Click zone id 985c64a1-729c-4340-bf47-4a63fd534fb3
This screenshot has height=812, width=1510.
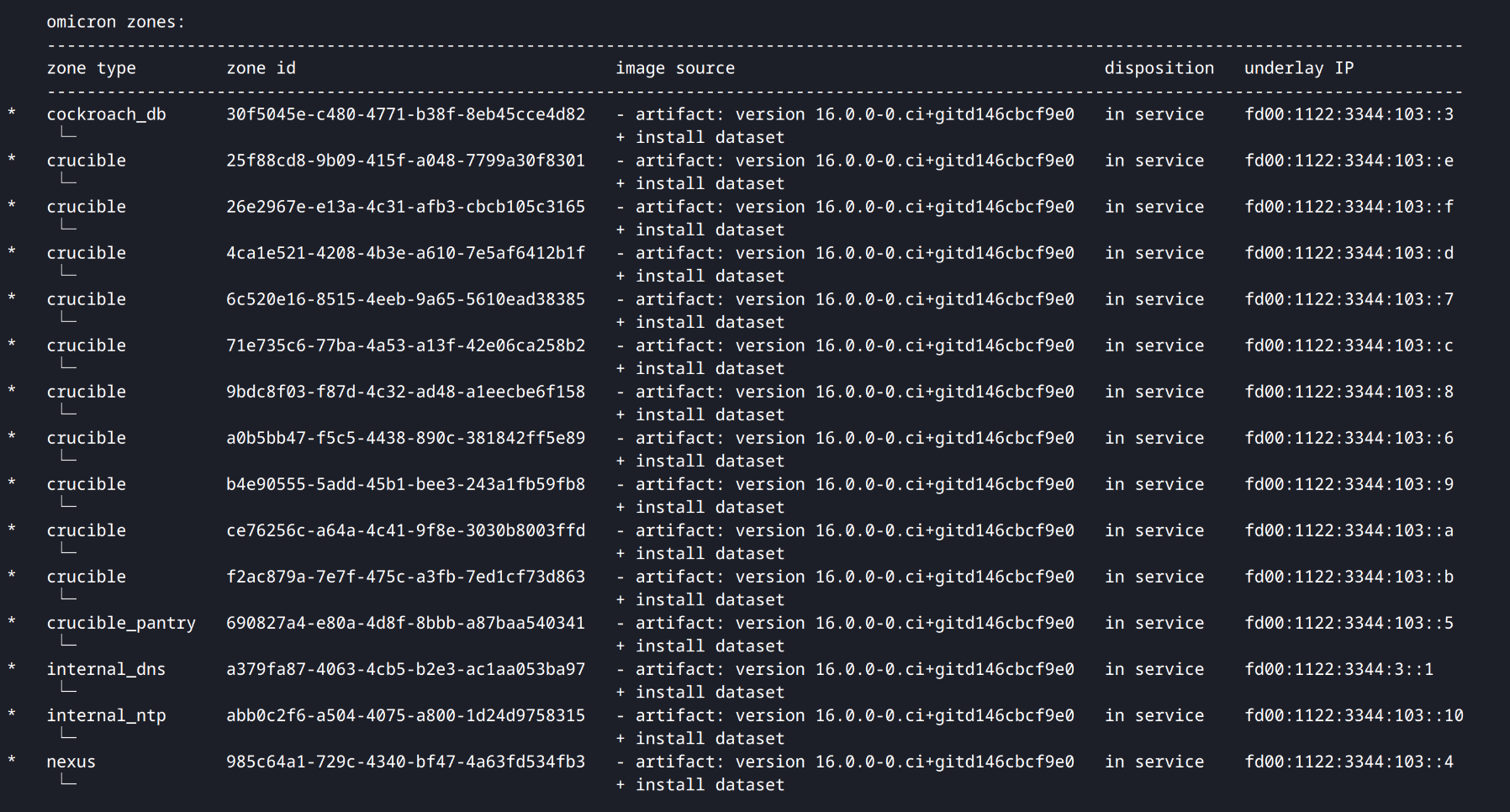click(x=405, y=762)
